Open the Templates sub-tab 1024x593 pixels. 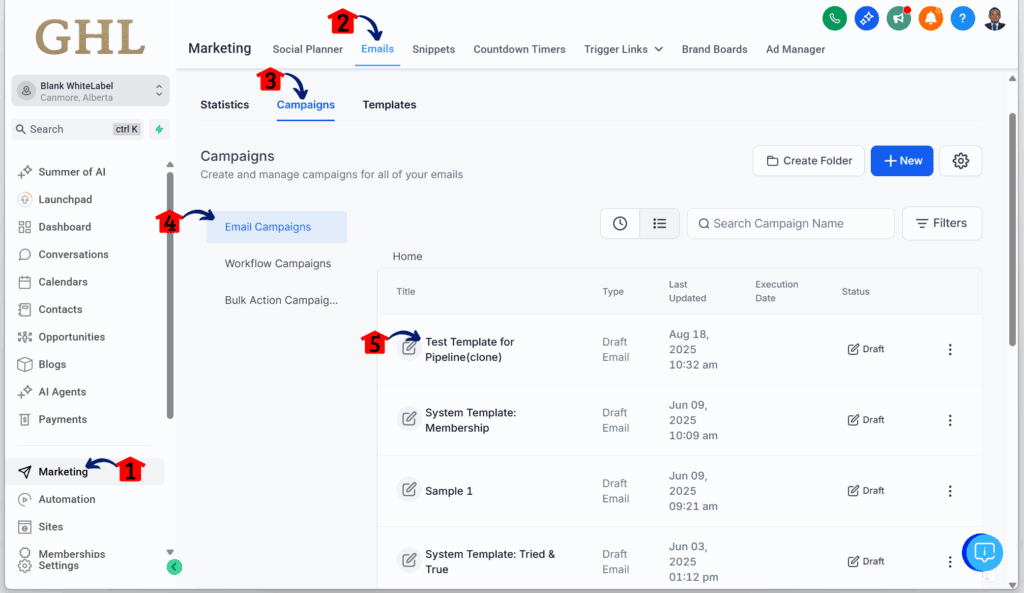click(x=389, y=104)
